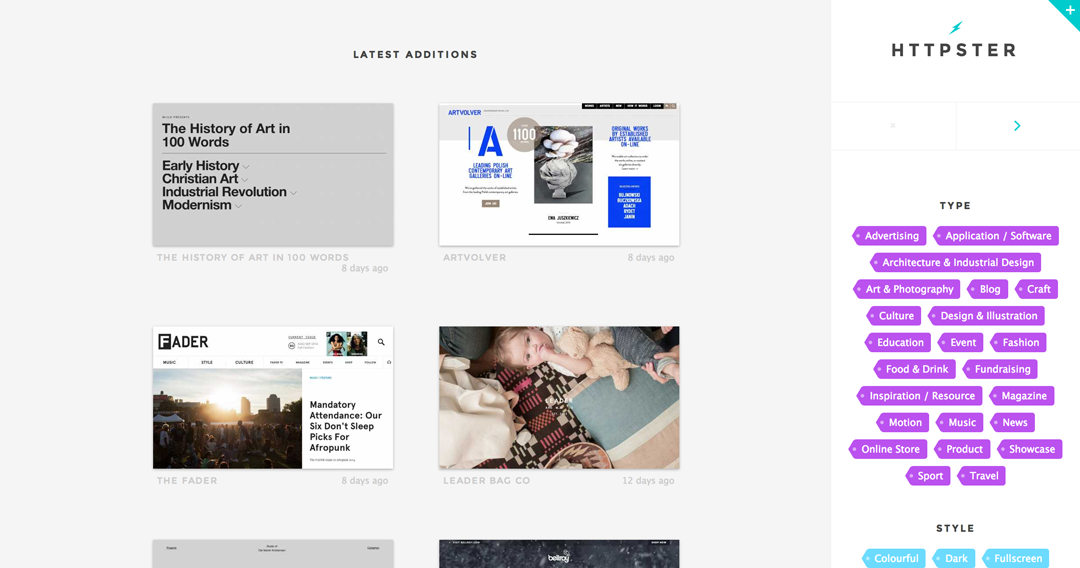Select the Online Store tag
This screenshot has height=568, width=1080.
point(888,450)
